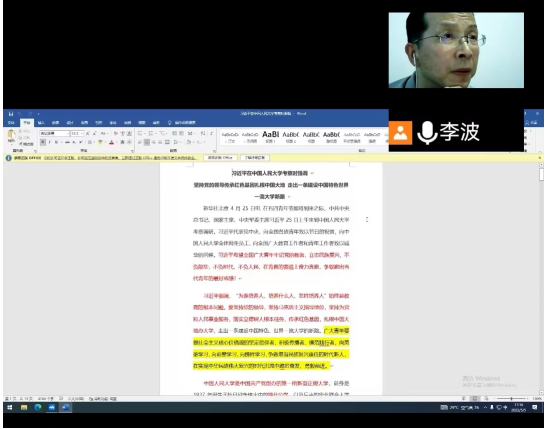
Task: Toggle center paragraph alignment
Action: 147,142
